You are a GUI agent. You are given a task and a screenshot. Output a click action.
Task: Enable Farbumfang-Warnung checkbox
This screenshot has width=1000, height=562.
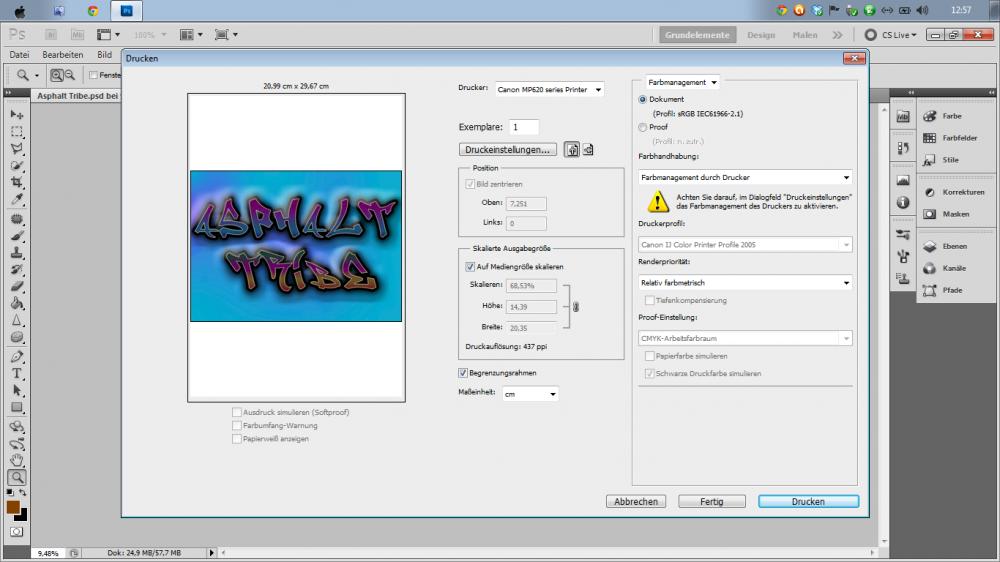pyautogui.click(x=237, y=425)
